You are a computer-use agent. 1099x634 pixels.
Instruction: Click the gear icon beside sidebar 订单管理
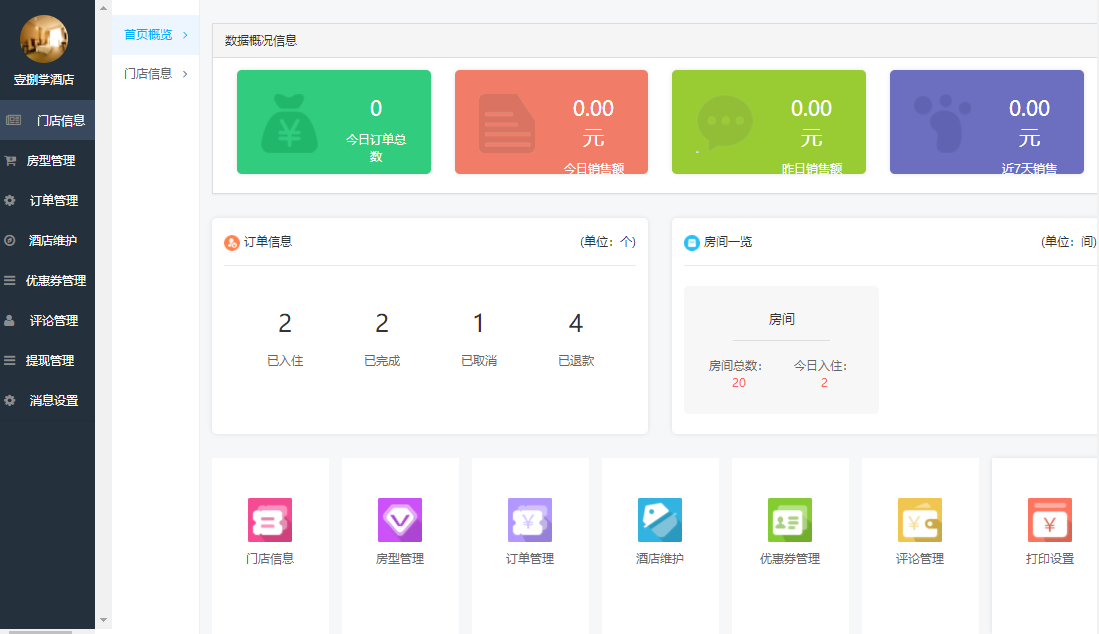(x=10, y=200)
